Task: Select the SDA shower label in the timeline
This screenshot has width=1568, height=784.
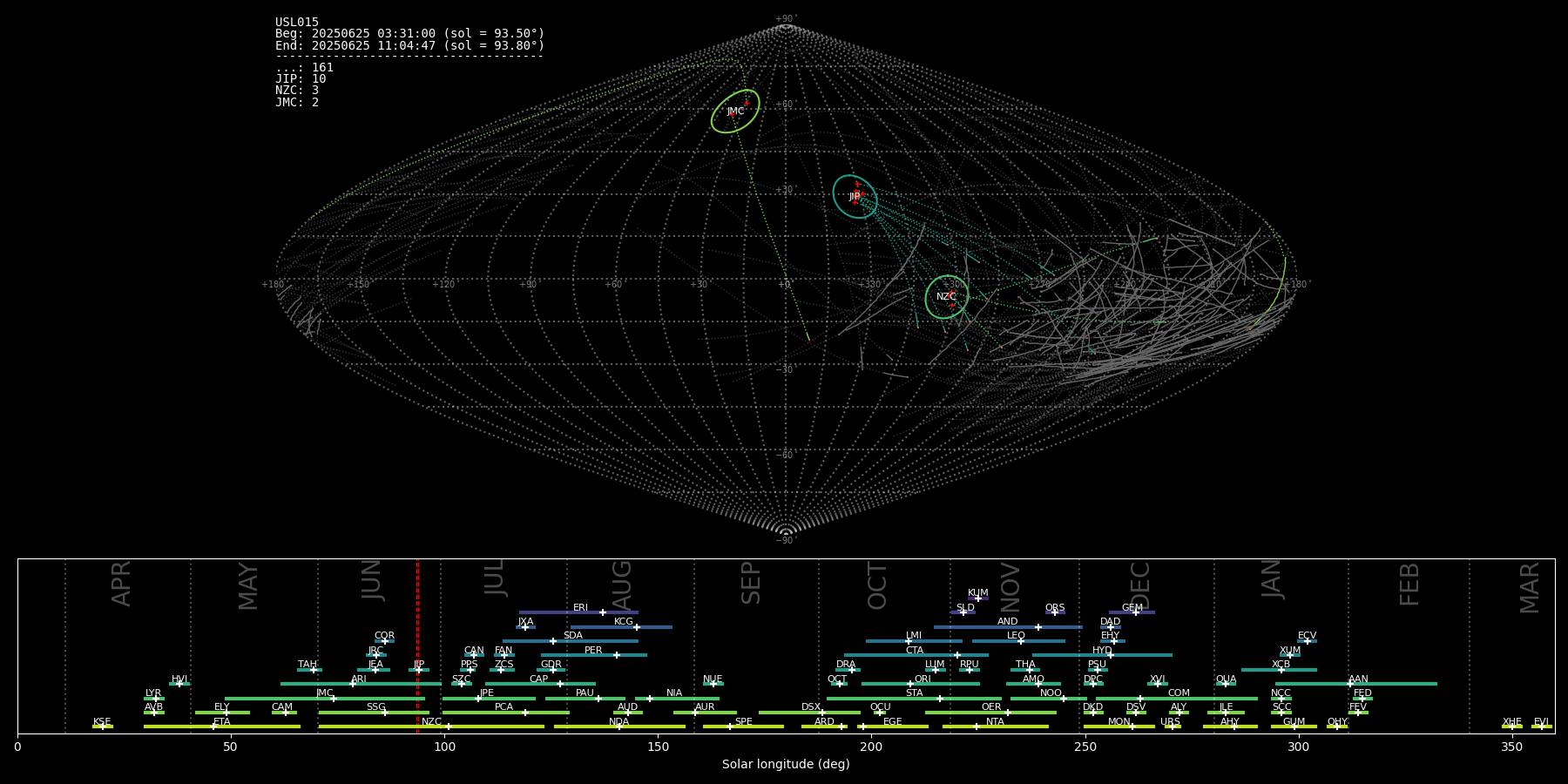Action: [573, 636]
